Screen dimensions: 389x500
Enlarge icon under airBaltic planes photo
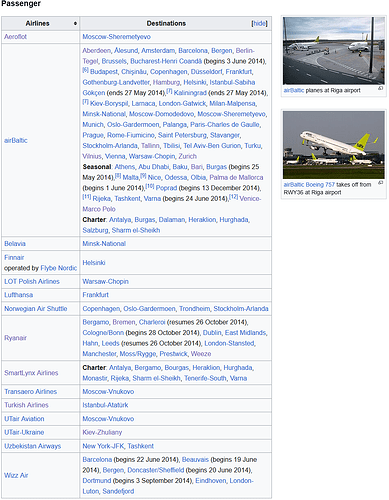pyautogui.click(x=380, y=88)
